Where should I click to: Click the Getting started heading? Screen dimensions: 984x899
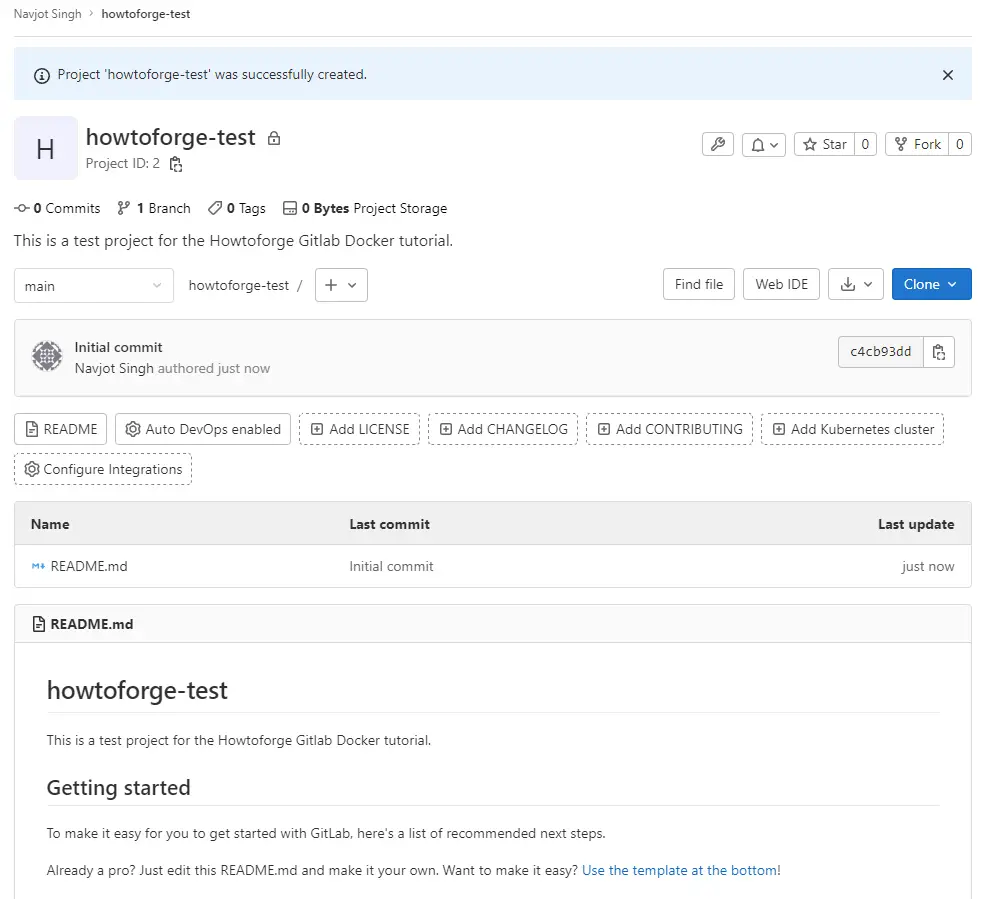click(x=119, y=788)
